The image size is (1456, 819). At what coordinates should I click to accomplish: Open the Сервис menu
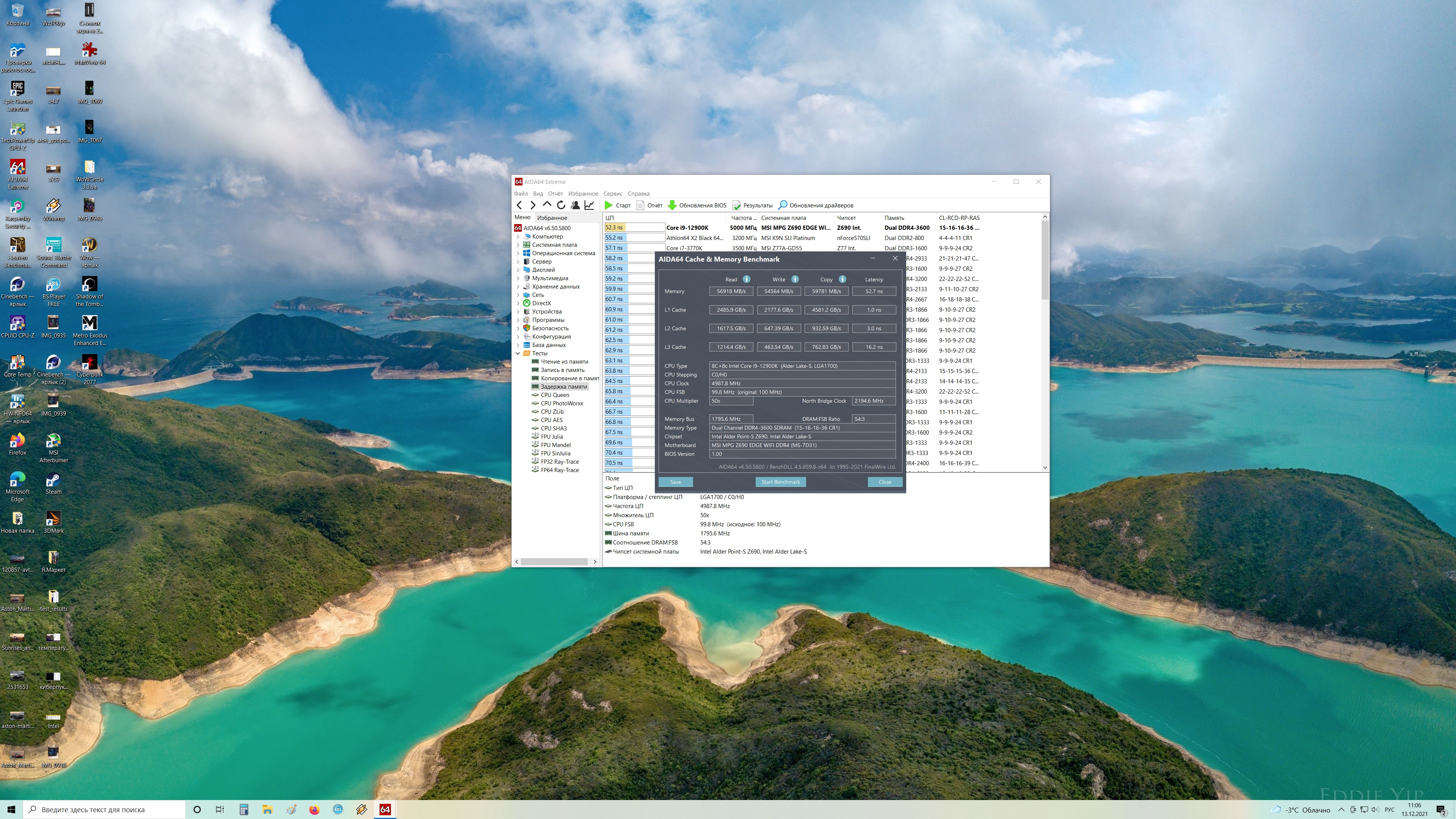[x=613, y=193]
